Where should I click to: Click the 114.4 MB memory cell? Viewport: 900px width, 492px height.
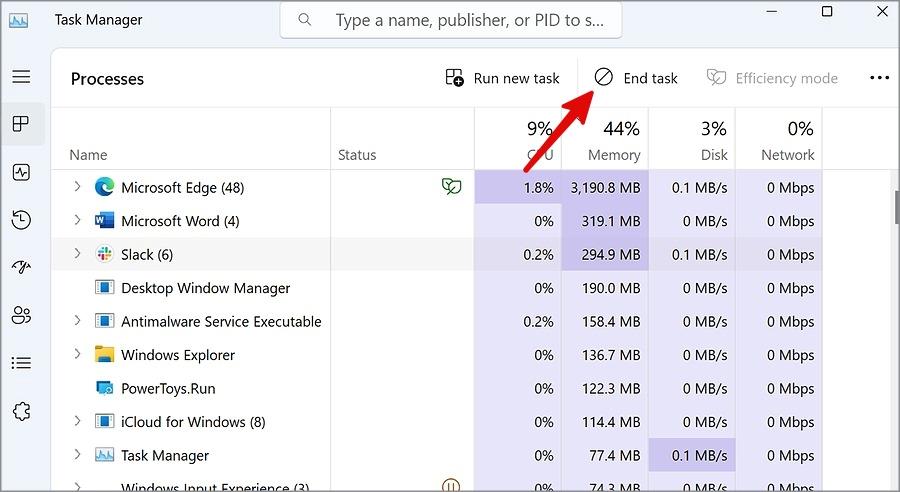tap(605, 422)
